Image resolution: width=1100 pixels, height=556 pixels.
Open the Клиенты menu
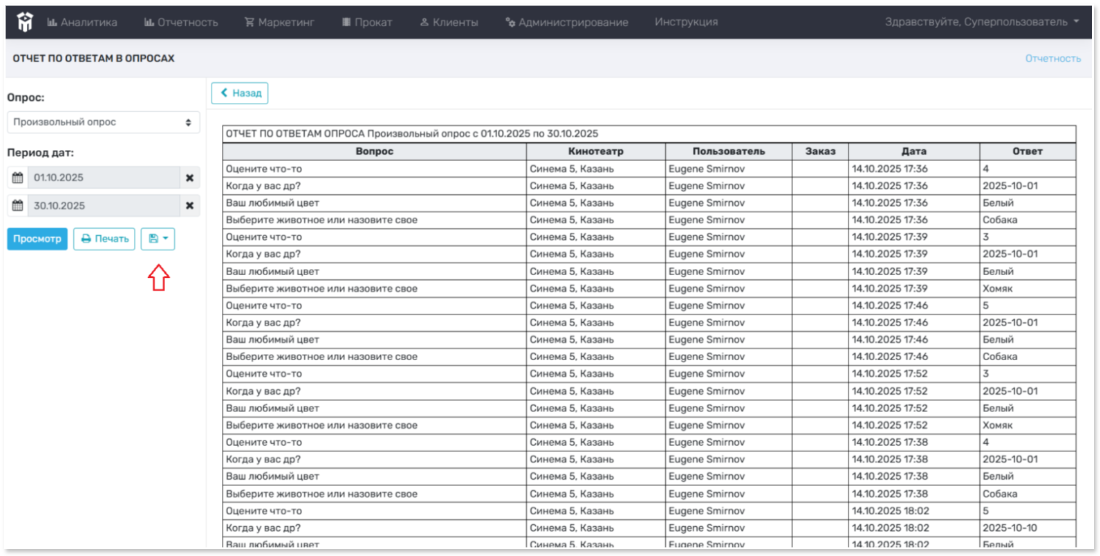tap(448, 22)
